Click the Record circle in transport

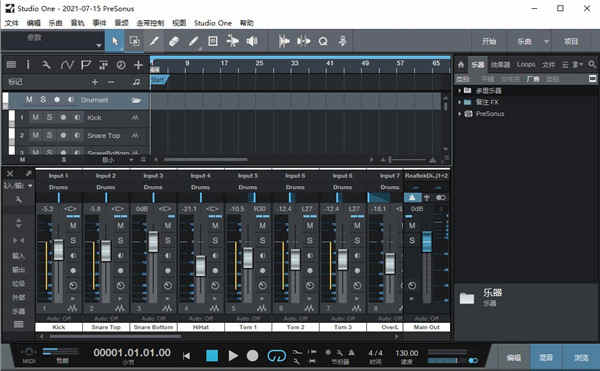[x=253, y=356]
